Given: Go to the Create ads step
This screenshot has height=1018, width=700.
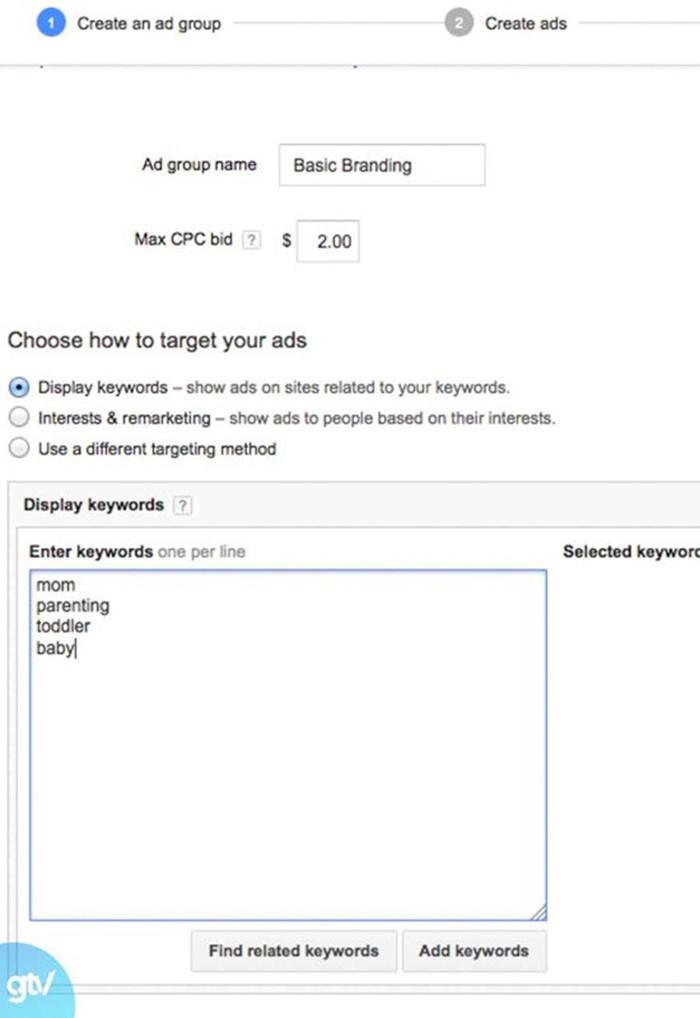Looking at the screenshot, I should (x=525, y=24).
